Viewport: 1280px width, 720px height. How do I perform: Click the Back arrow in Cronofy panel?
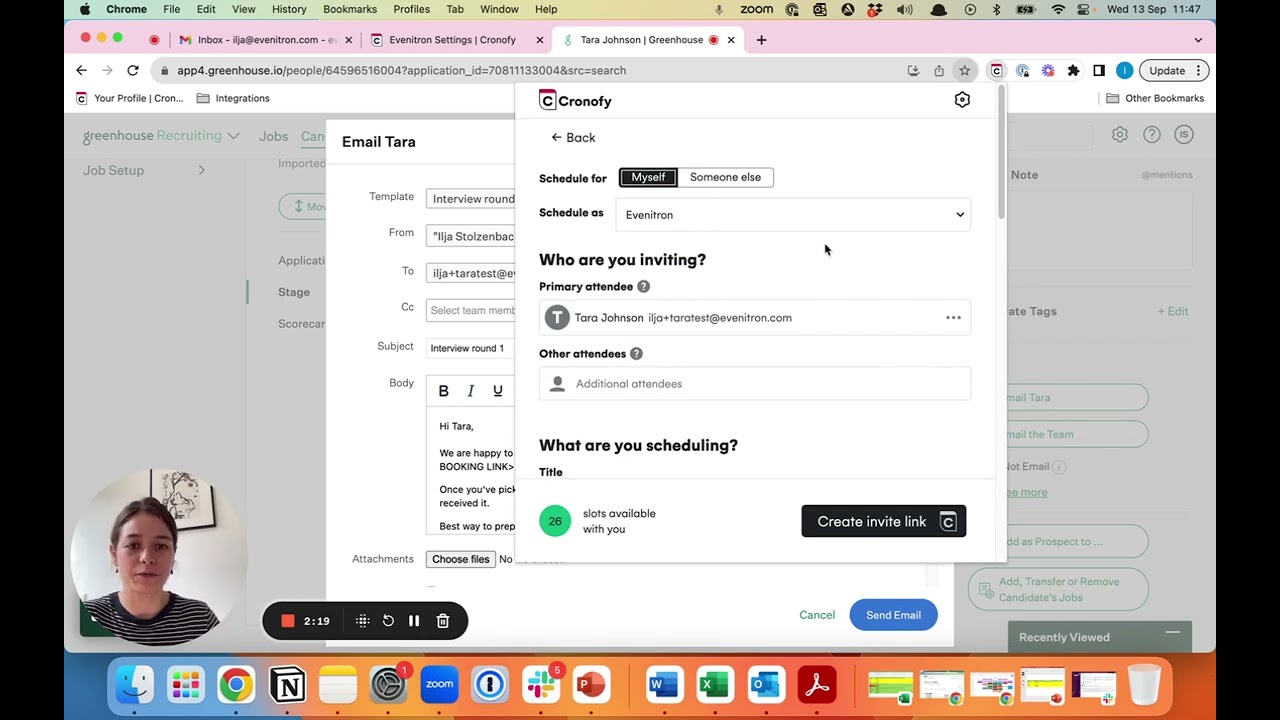573,138
